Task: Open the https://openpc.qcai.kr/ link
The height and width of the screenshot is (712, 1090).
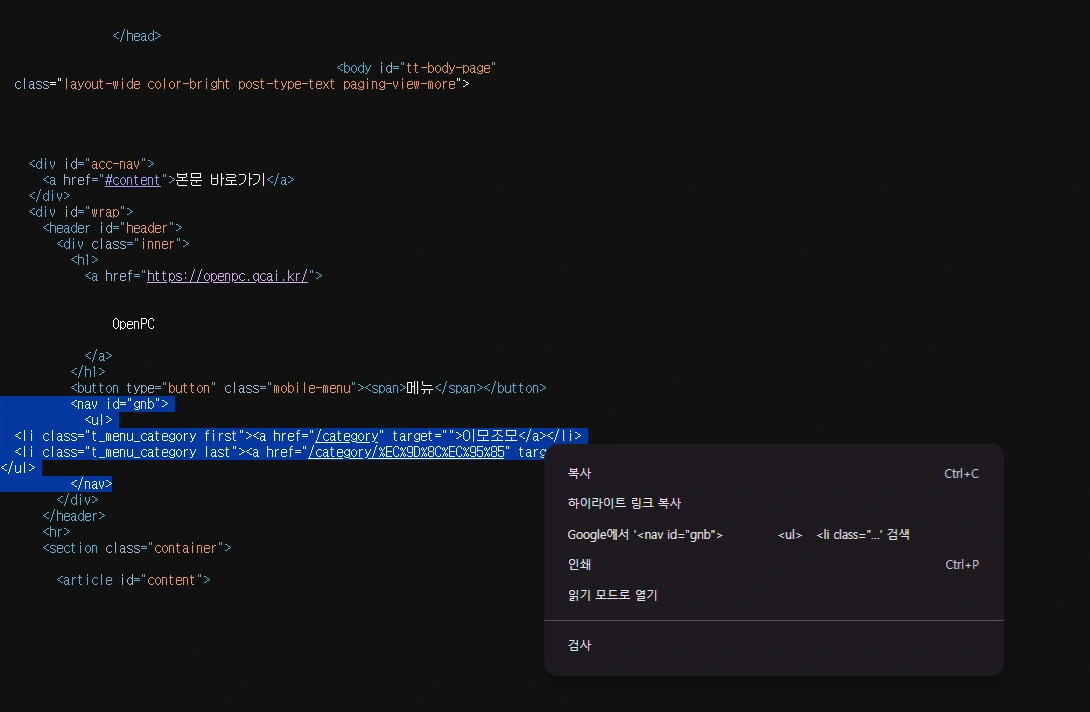Action: pos(227,276)
